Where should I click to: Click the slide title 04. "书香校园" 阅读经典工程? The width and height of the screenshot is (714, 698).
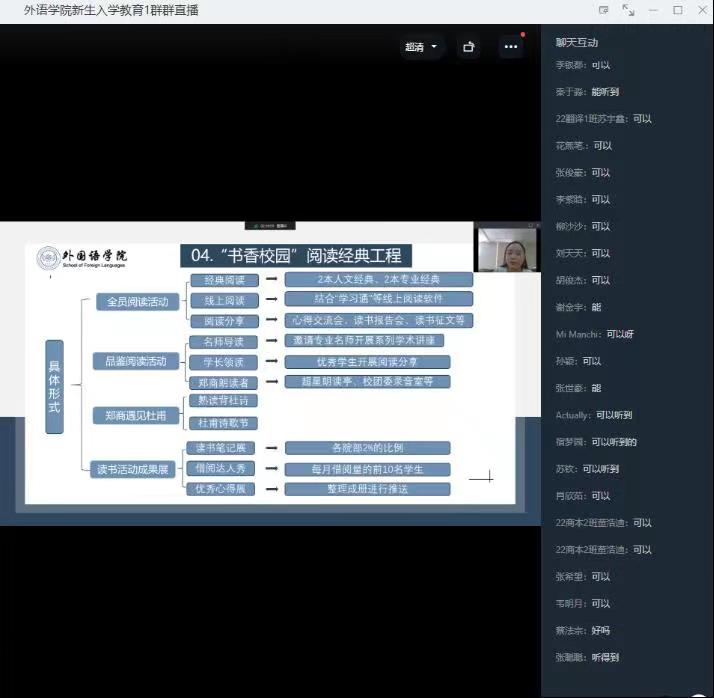(x=296, y=256)
